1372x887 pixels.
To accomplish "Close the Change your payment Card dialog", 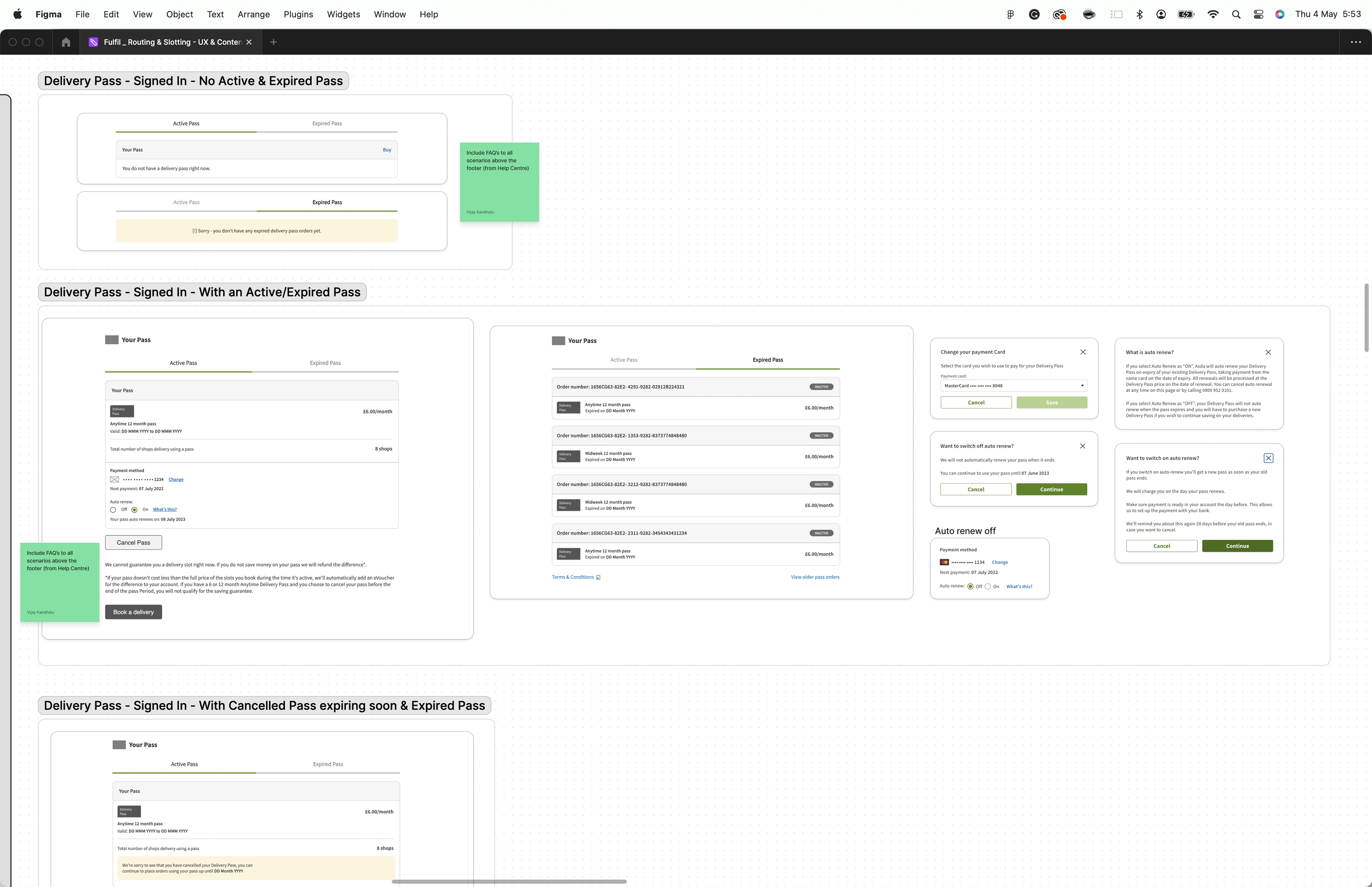I will click(1082, 352).
